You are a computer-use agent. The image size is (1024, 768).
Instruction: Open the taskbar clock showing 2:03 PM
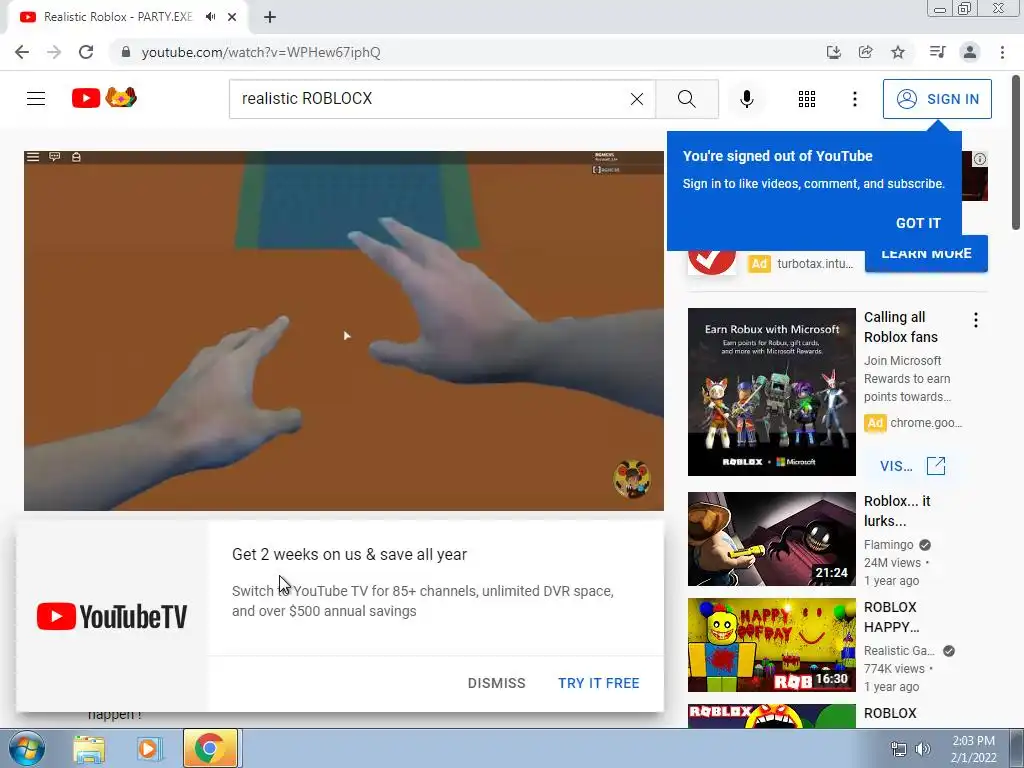pyautogui.click(x=973, y=749)
